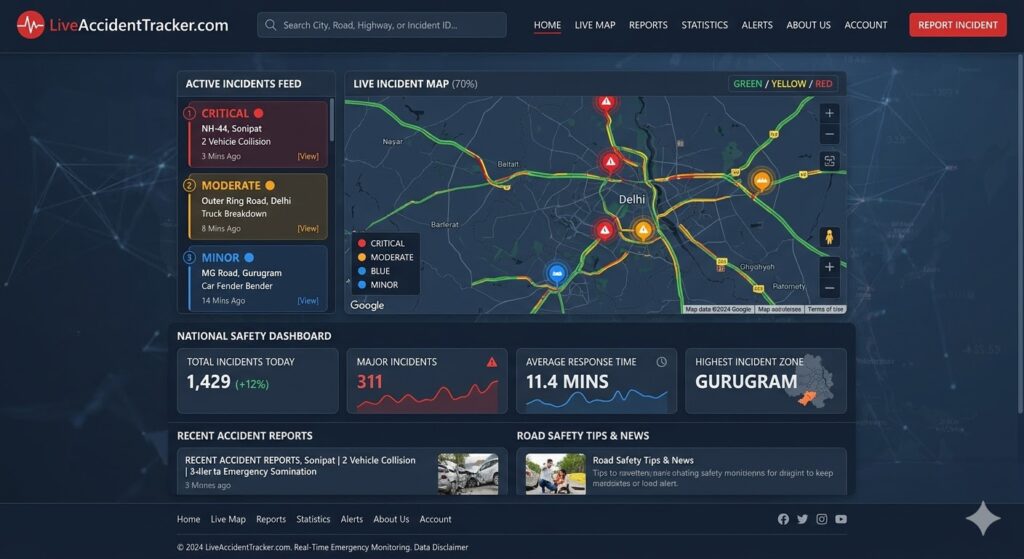Open the YouTube footer icon
The image size is (1024, 559).
[841, 519]
